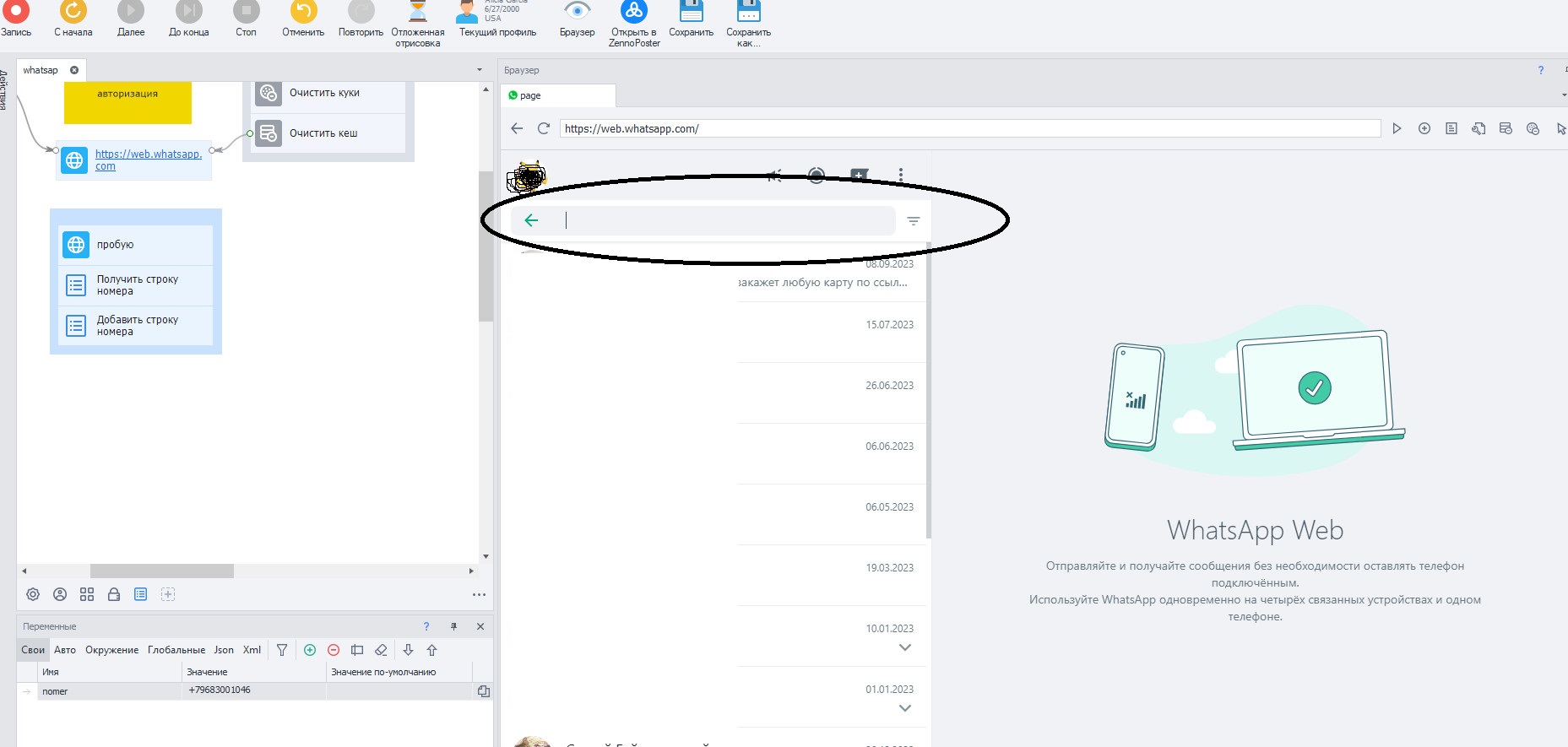Image resolution: width=1568 pixels, height=747 pixels.
Task: Switch to the whatsap project tab
Action: (41, 70)
